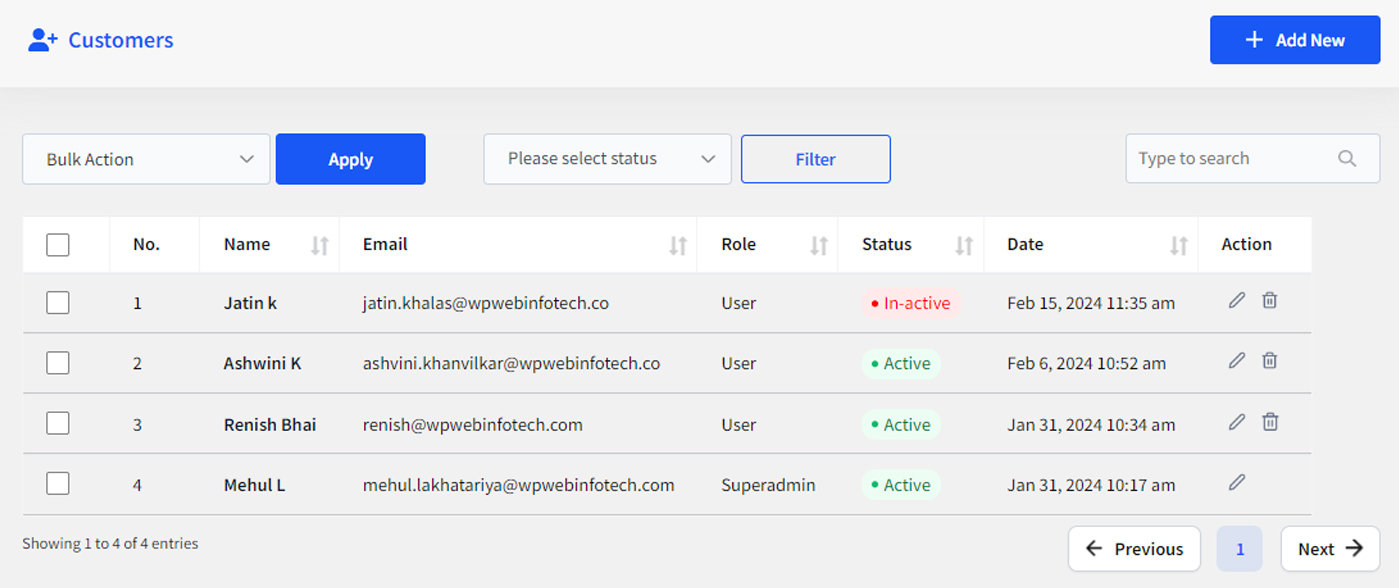Edit Renish Bhai's record
The image size is (1399, 588).
coord(1237,422)
